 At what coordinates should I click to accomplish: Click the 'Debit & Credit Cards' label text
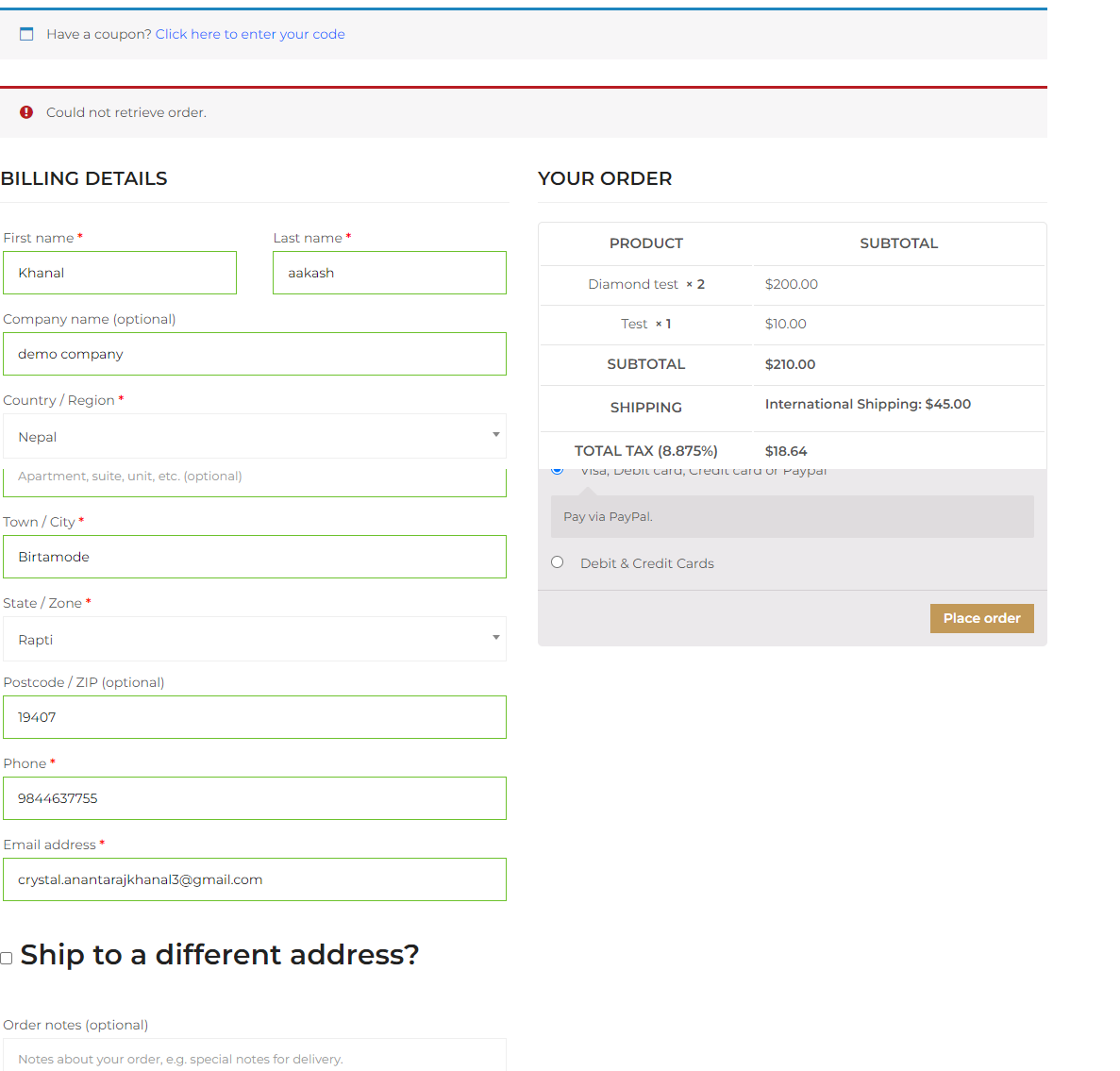(646, 563)
